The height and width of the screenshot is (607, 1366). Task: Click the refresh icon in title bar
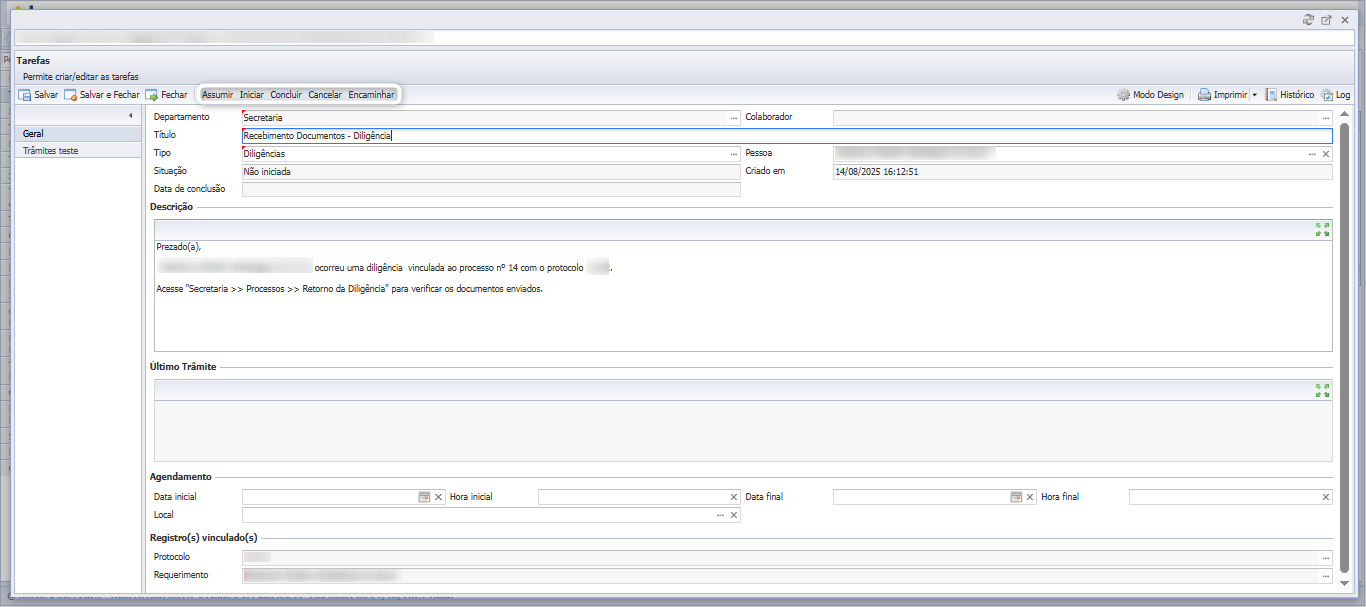1308,20
